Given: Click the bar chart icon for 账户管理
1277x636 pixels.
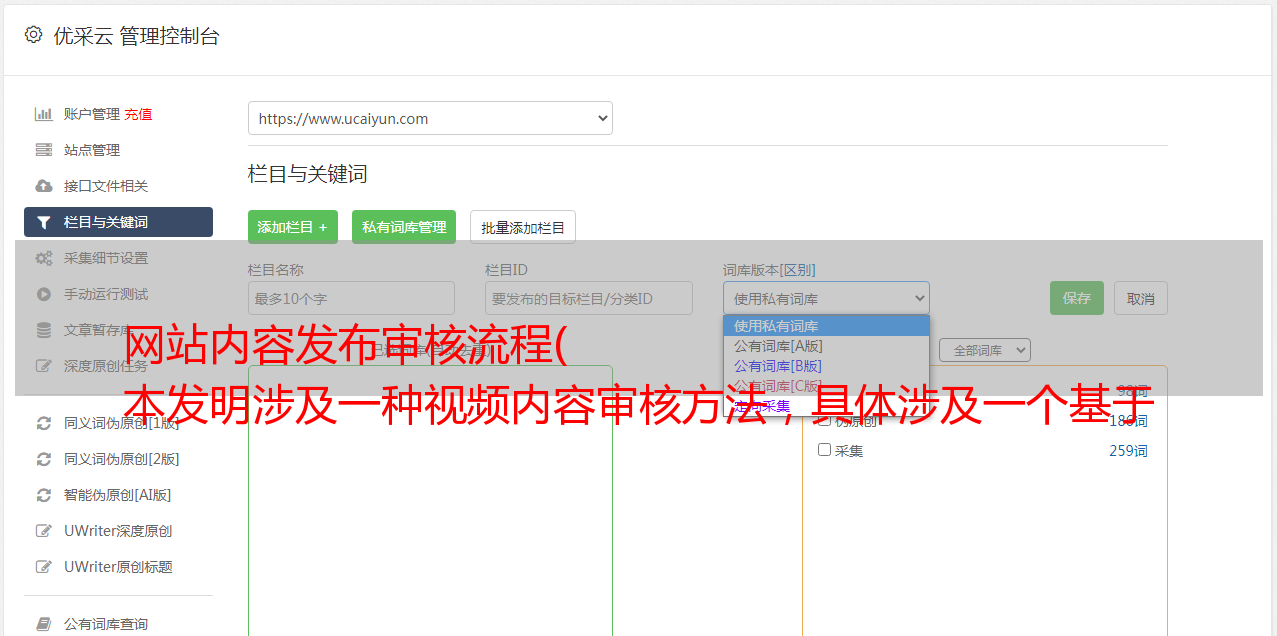Looking at the screenshot, I should (x=44, y=114).
